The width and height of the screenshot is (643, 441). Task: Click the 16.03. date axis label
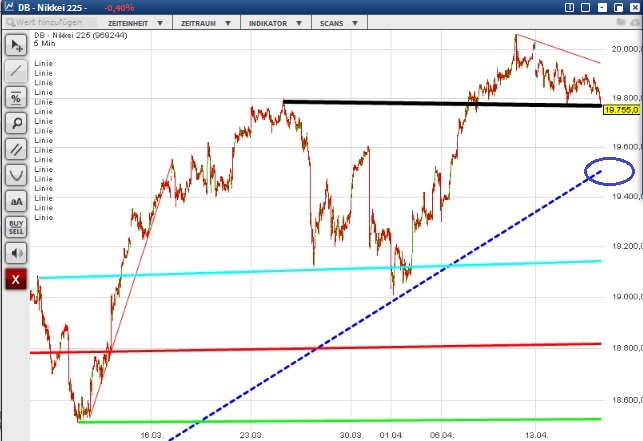tap(152, 435)
